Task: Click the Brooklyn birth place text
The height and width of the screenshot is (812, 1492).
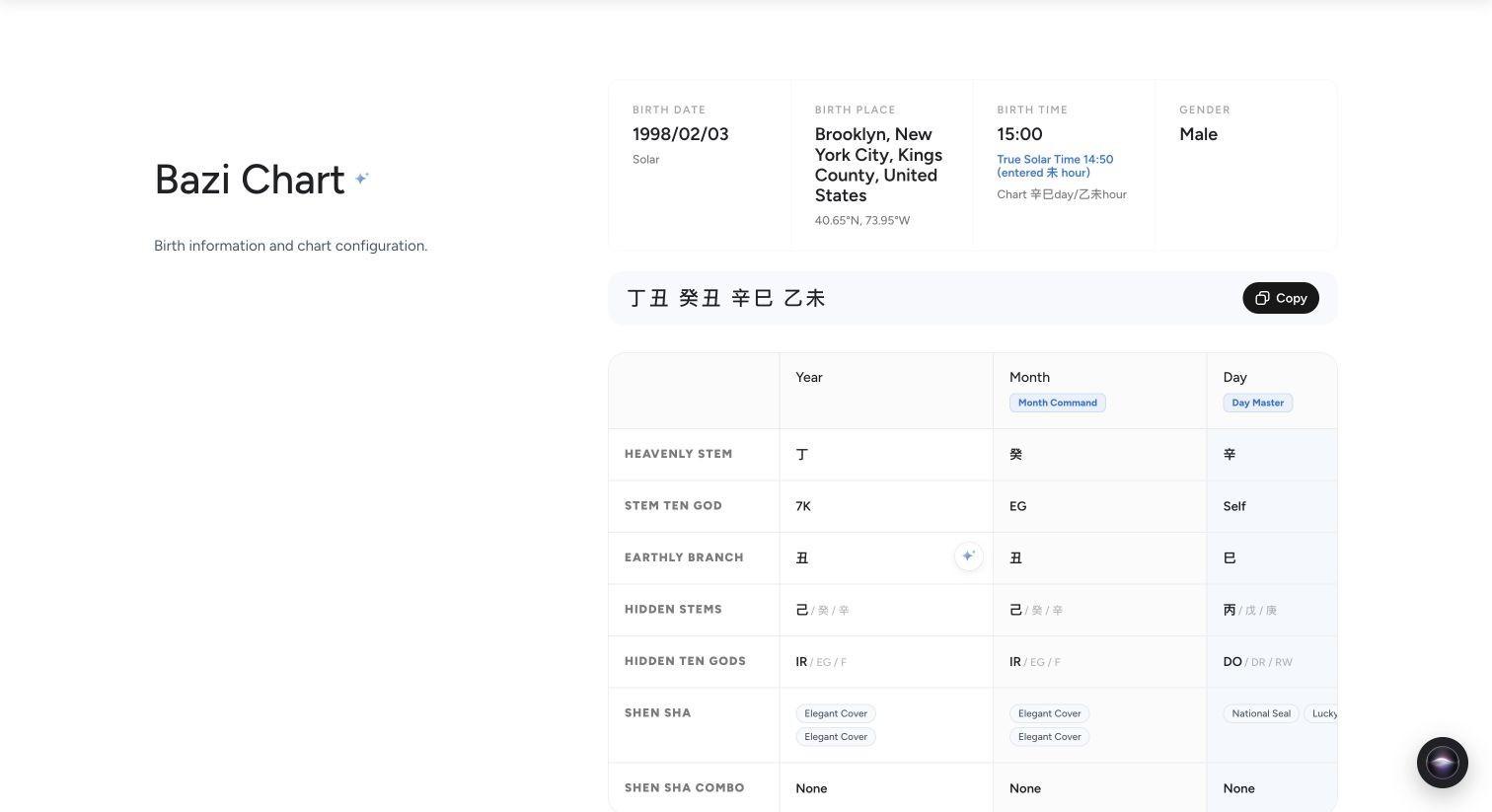Action: [x=878, y=165]
